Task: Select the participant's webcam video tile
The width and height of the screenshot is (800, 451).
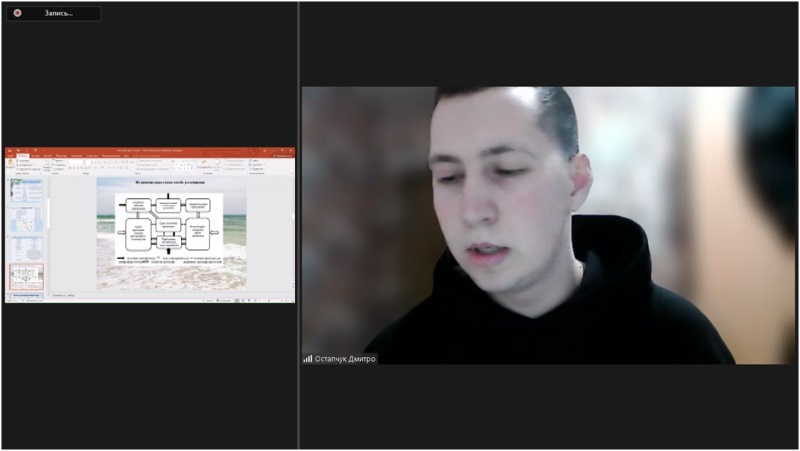Action: pyautogui.click(x=548, y=225)
